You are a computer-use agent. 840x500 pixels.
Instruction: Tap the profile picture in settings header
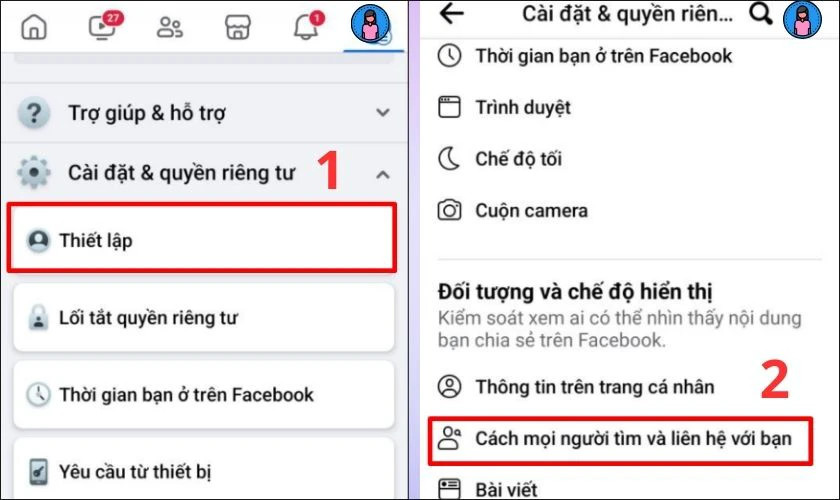click(802, 19)
